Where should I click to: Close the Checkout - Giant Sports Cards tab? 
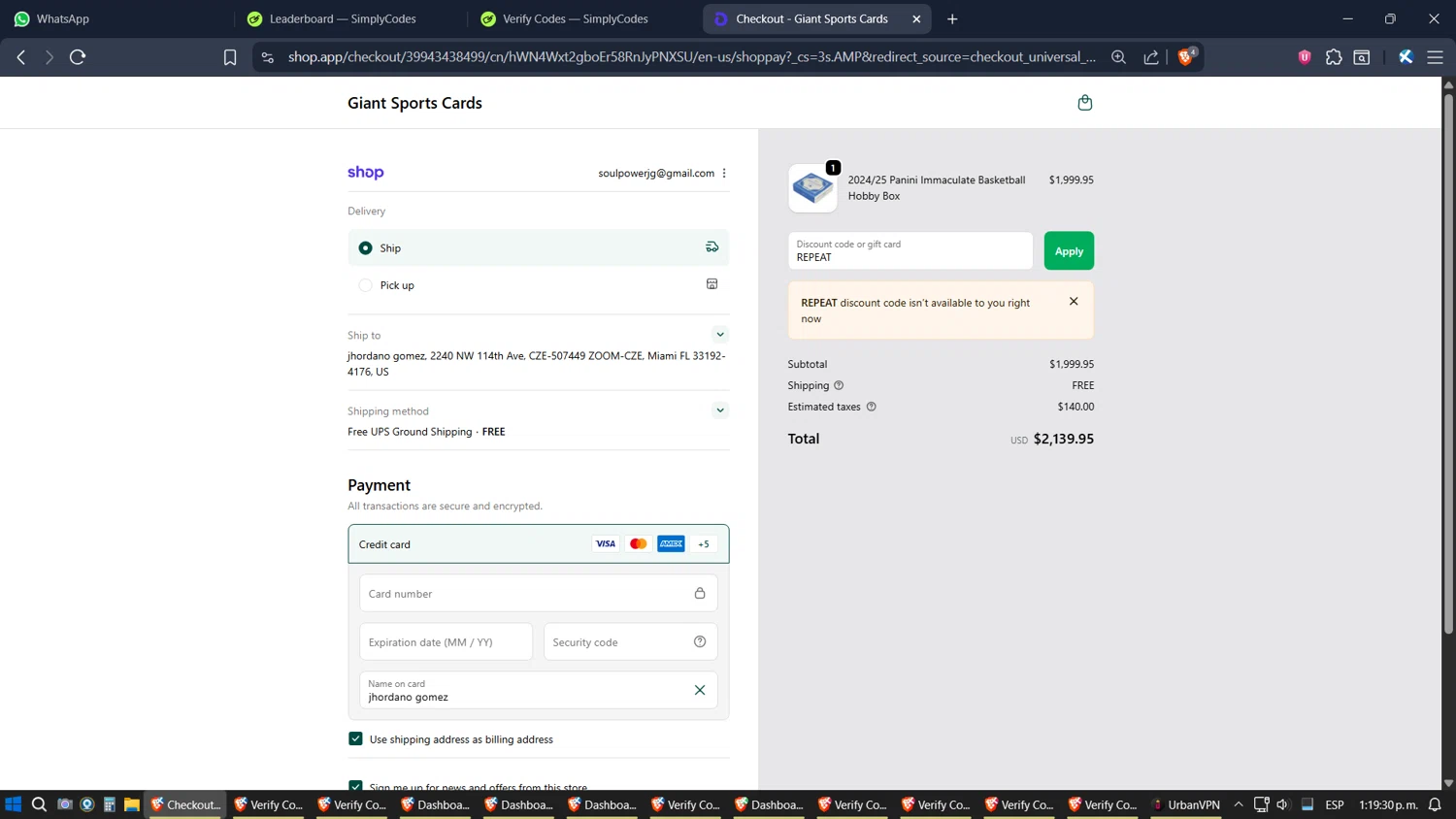pyautogui.click(x=916, y=18)
